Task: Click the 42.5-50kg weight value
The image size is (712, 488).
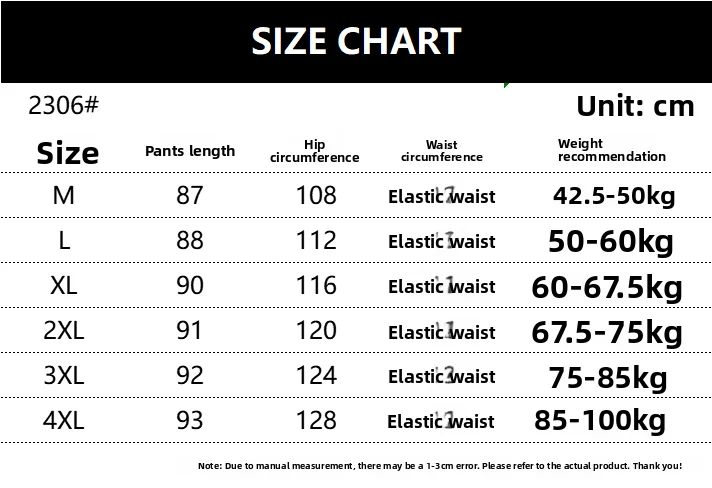Action: 614,196
